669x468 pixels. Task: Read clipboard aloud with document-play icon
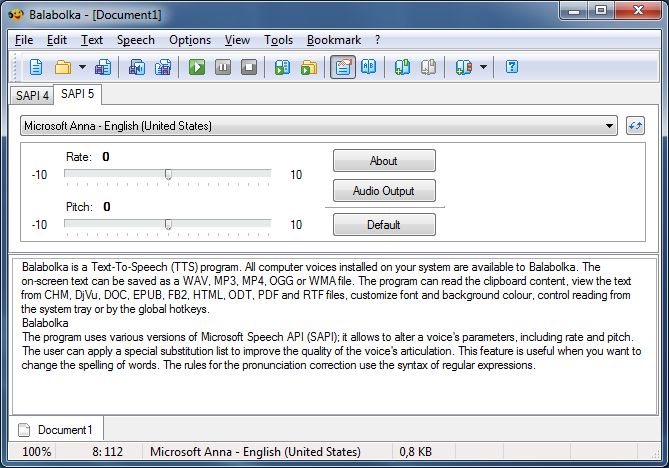[282, 67]
